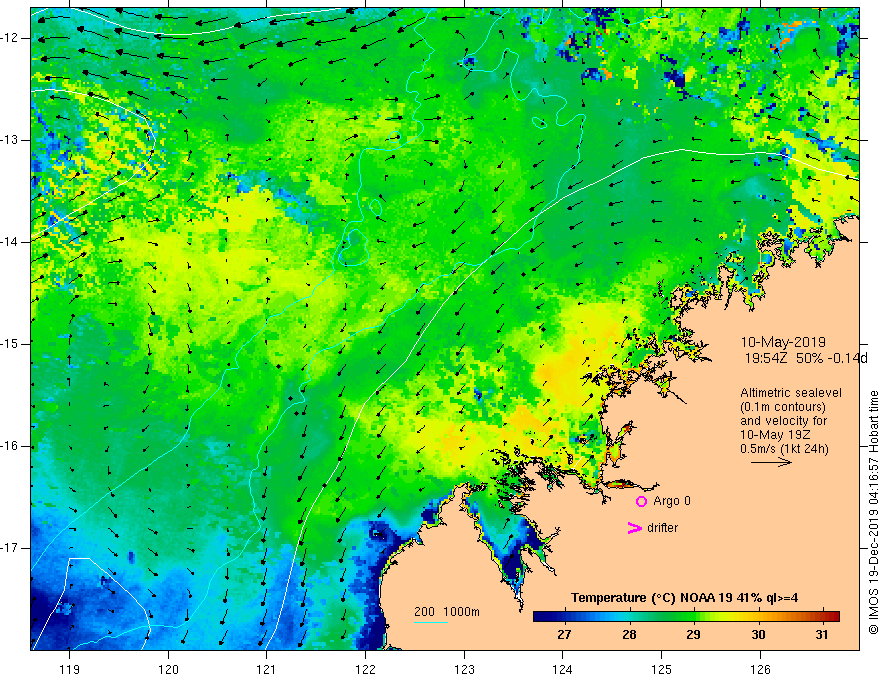Viewport: 880px width, 680px height.
Task: Click the latitude axis label -17
Action: pyautogui.click(x=11, y=548)
